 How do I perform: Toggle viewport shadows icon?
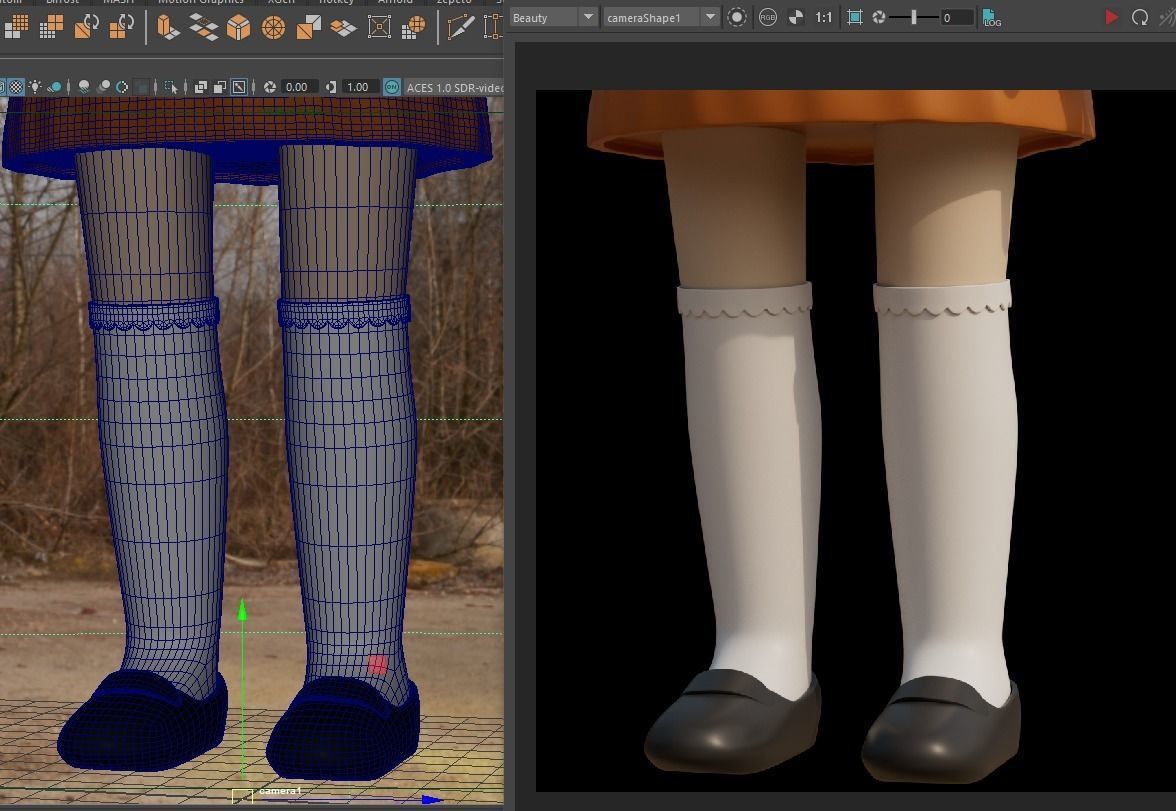55,88
